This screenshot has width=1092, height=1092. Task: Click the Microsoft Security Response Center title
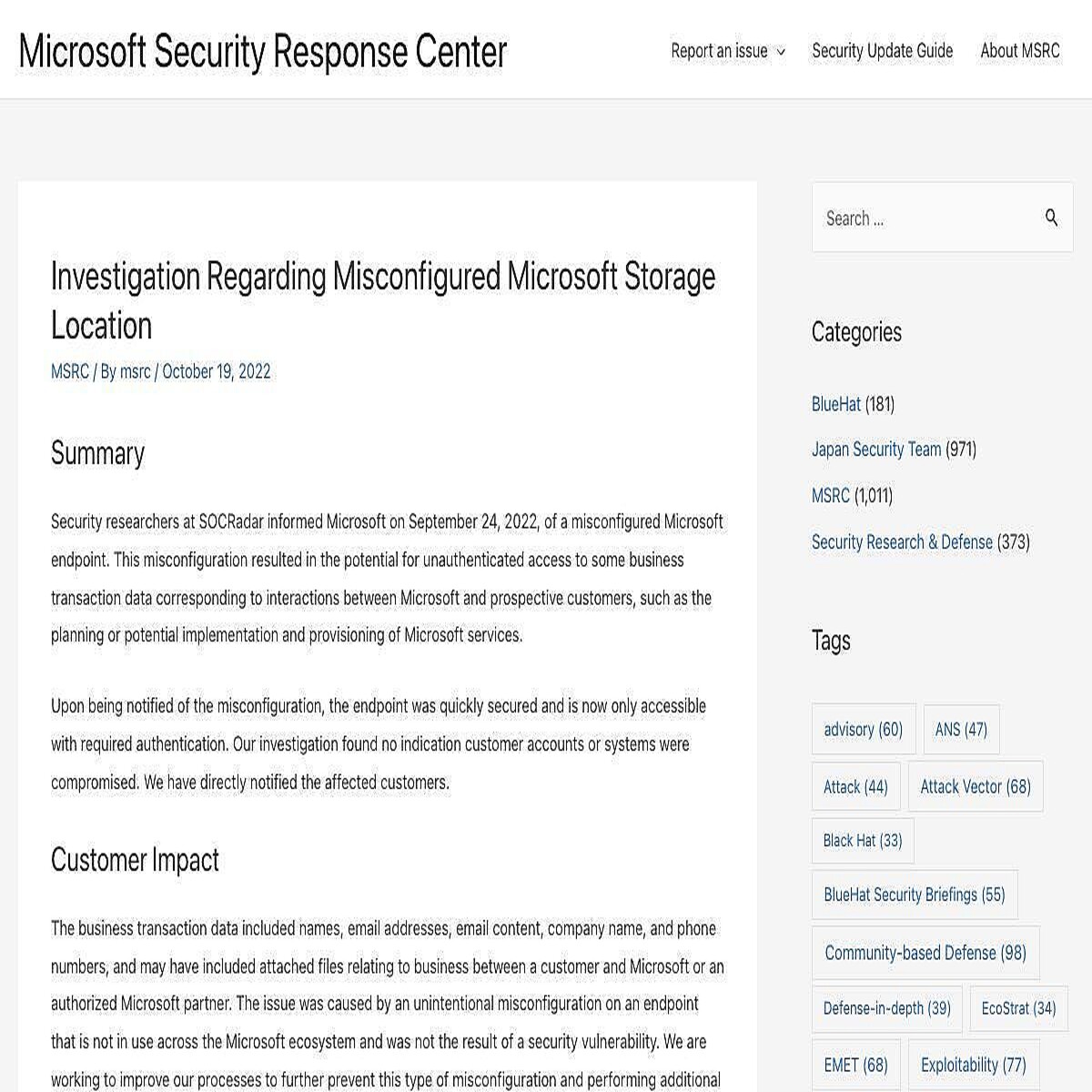pos(261,51)
